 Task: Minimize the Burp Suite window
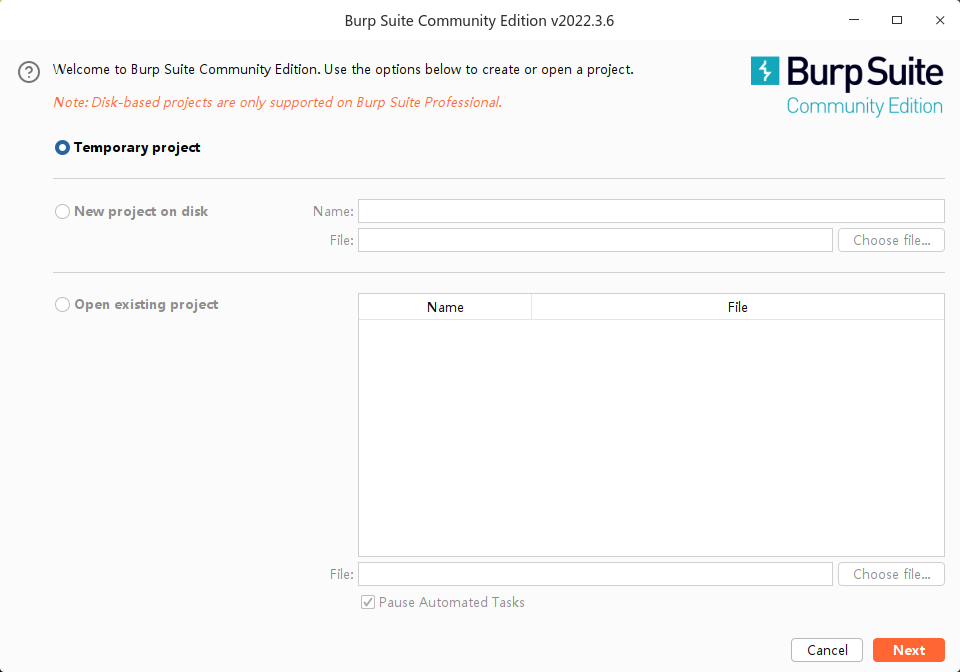(x=854, y=20)
